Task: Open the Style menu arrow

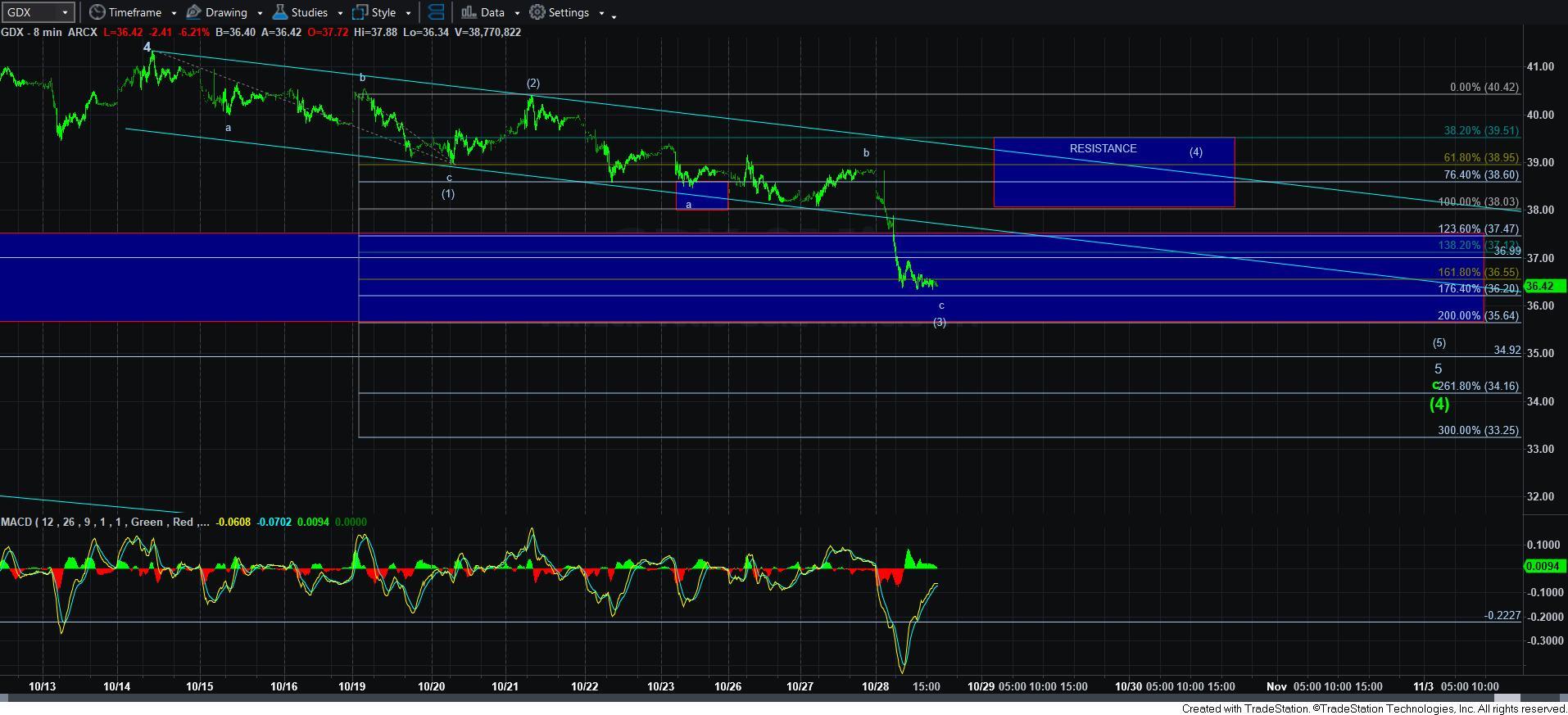Action: (x=408, y=13)
